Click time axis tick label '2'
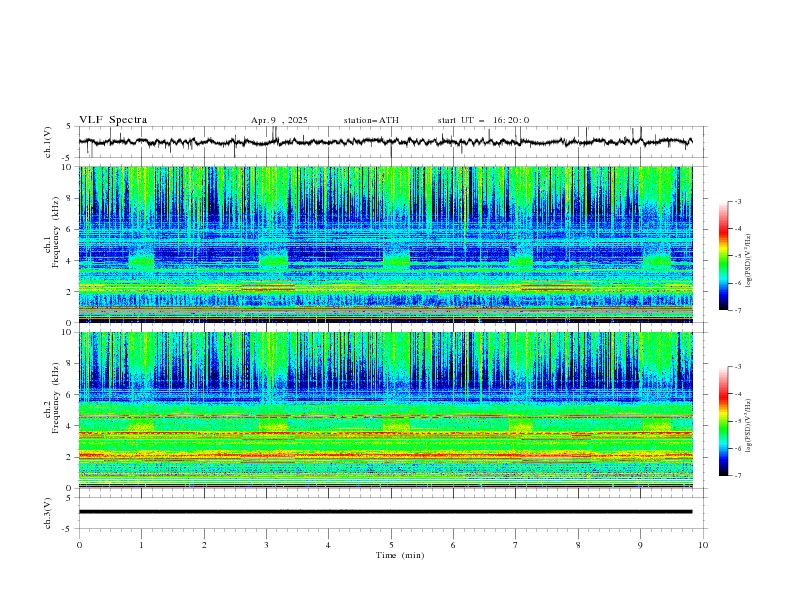The width and height of the screenshot is (792, 612). 204,545
